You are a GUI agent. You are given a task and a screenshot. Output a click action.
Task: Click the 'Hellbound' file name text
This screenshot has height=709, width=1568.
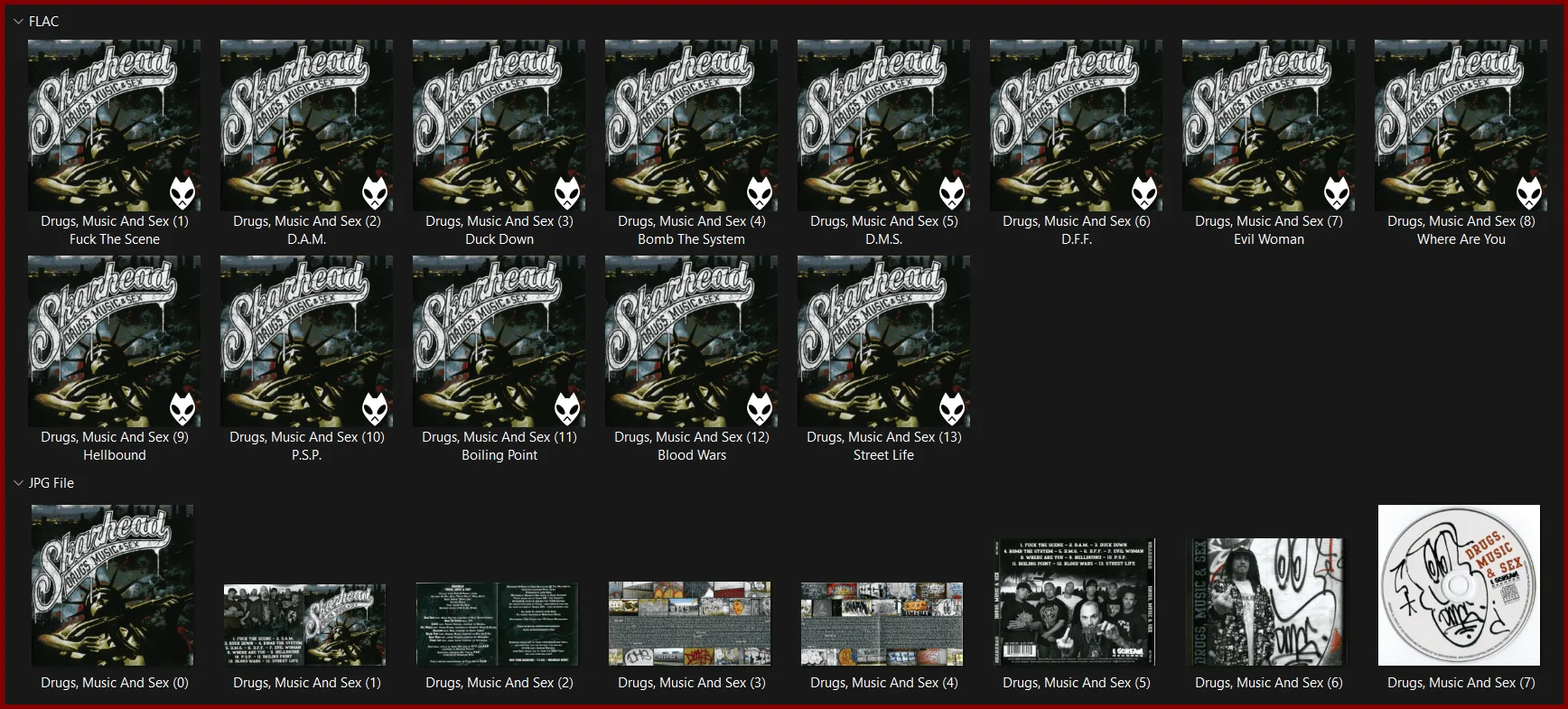click(115, 455)
